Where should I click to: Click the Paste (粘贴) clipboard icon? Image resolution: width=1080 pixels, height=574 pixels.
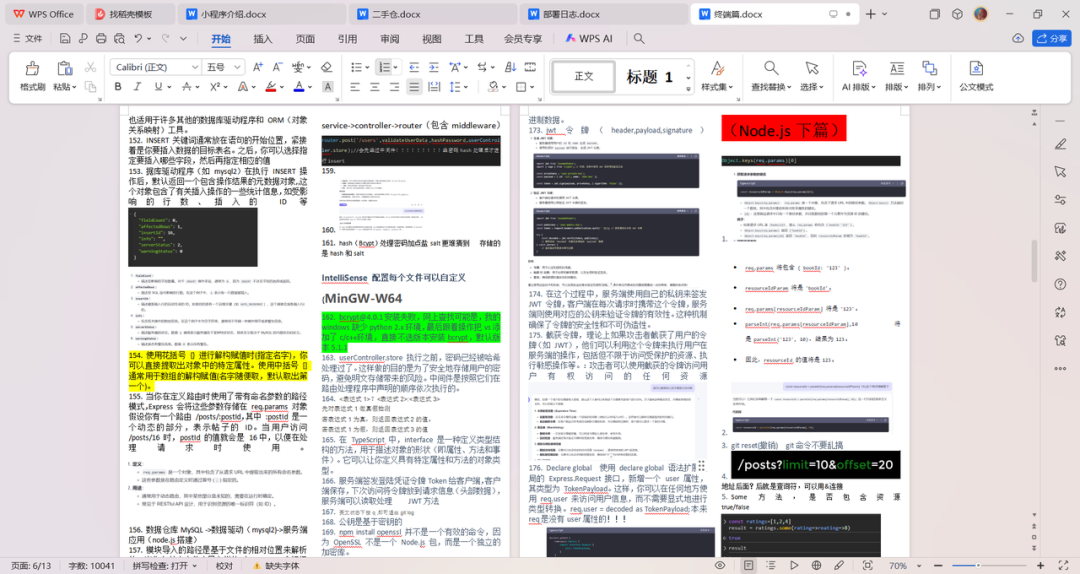pyautogui.click(x=65, y=68)
